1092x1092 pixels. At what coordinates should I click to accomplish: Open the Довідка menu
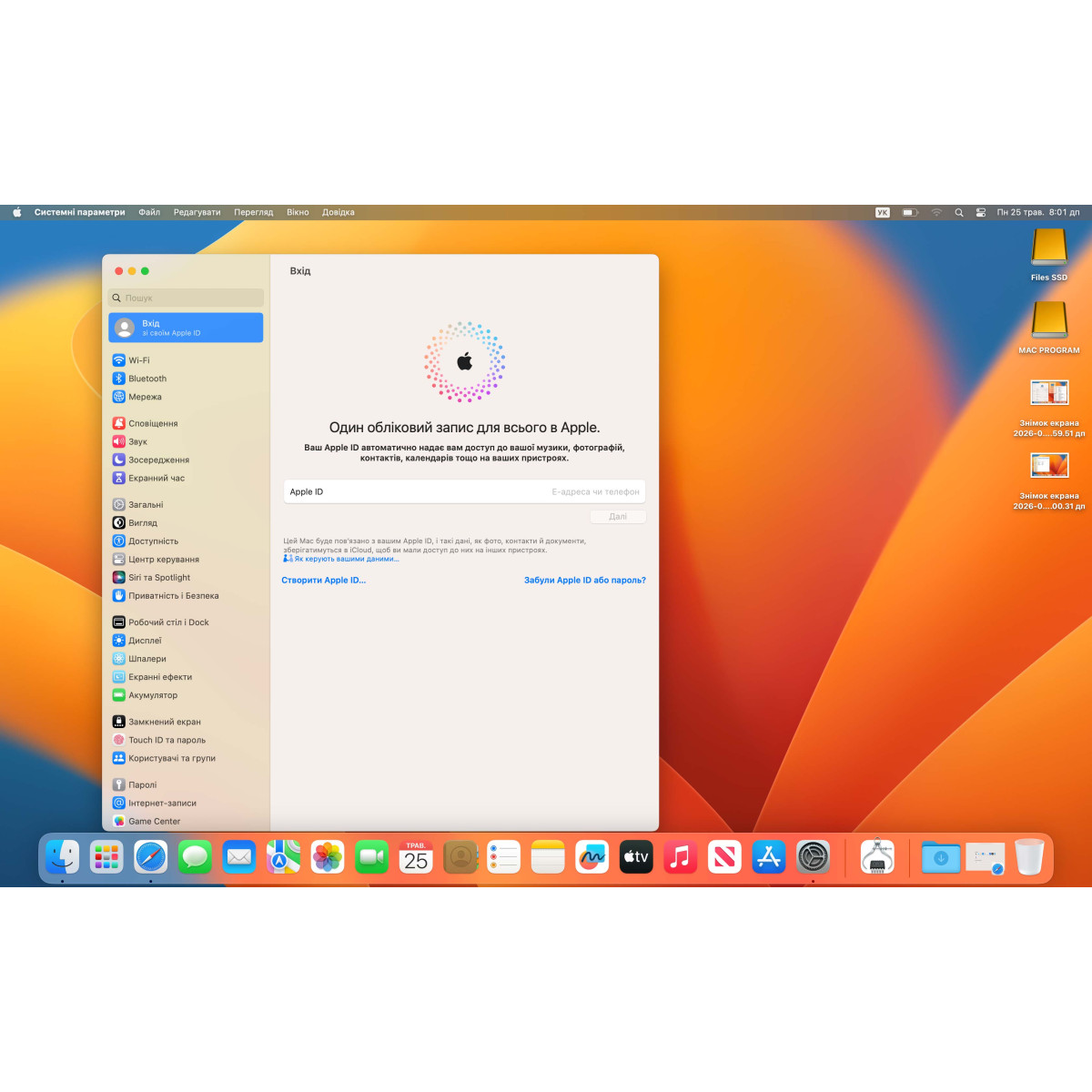(339, 212)
